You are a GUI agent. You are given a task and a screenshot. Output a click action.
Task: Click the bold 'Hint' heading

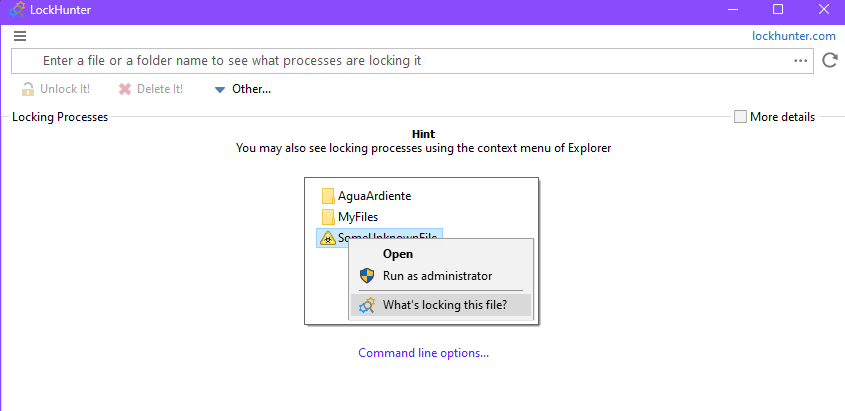[424, 134]
